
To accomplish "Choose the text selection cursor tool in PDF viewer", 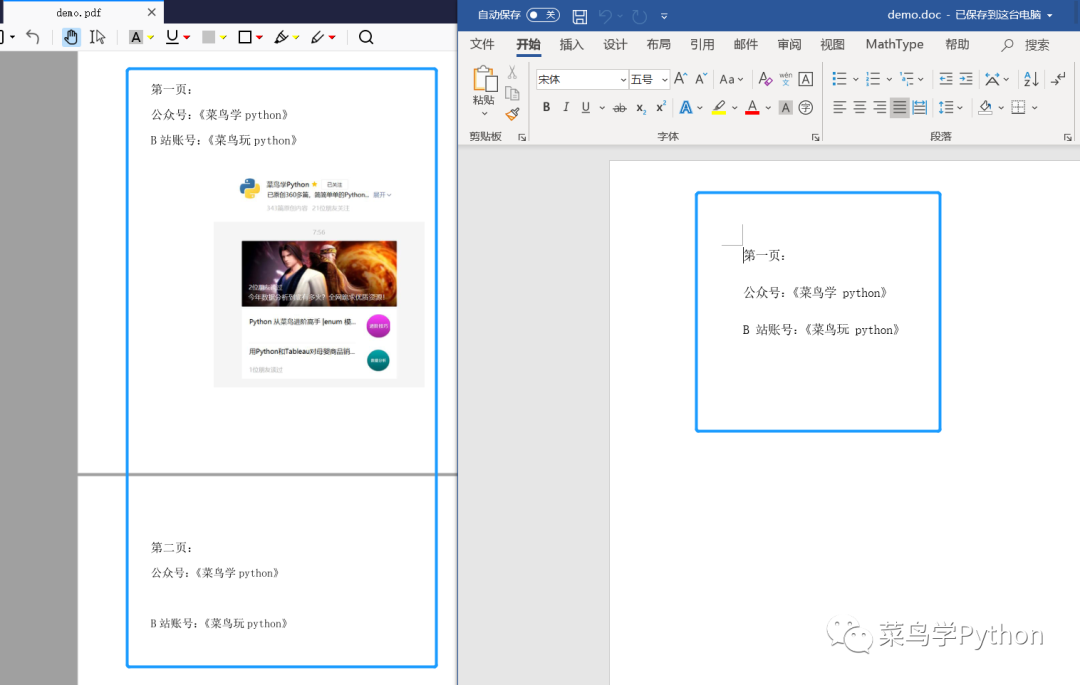I will tap(97, 37).
